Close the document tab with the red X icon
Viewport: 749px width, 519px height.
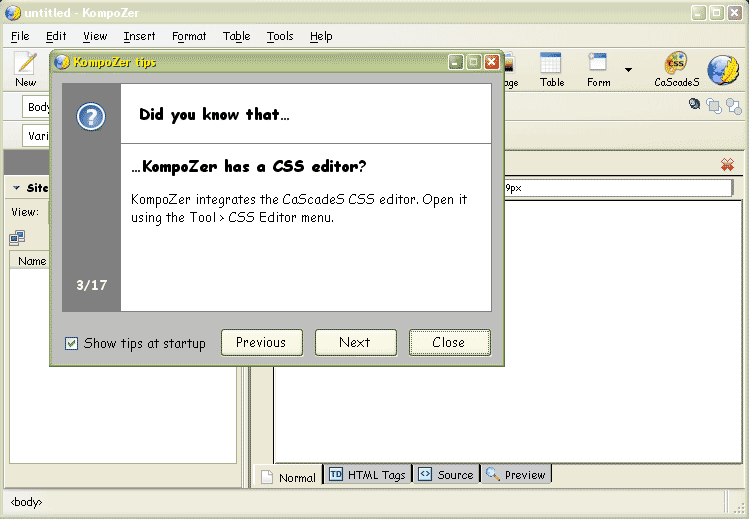tap(727, 165)
